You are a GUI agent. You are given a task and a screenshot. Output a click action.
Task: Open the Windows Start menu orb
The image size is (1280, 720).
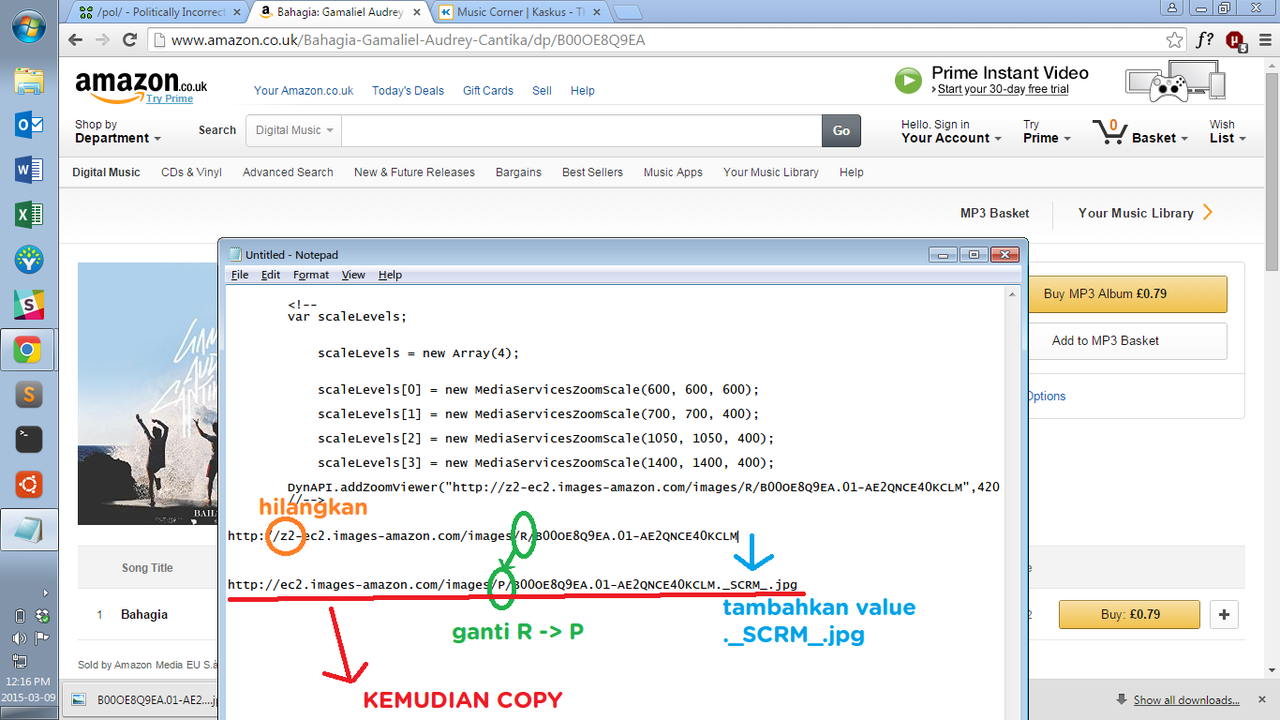point(28,27)
